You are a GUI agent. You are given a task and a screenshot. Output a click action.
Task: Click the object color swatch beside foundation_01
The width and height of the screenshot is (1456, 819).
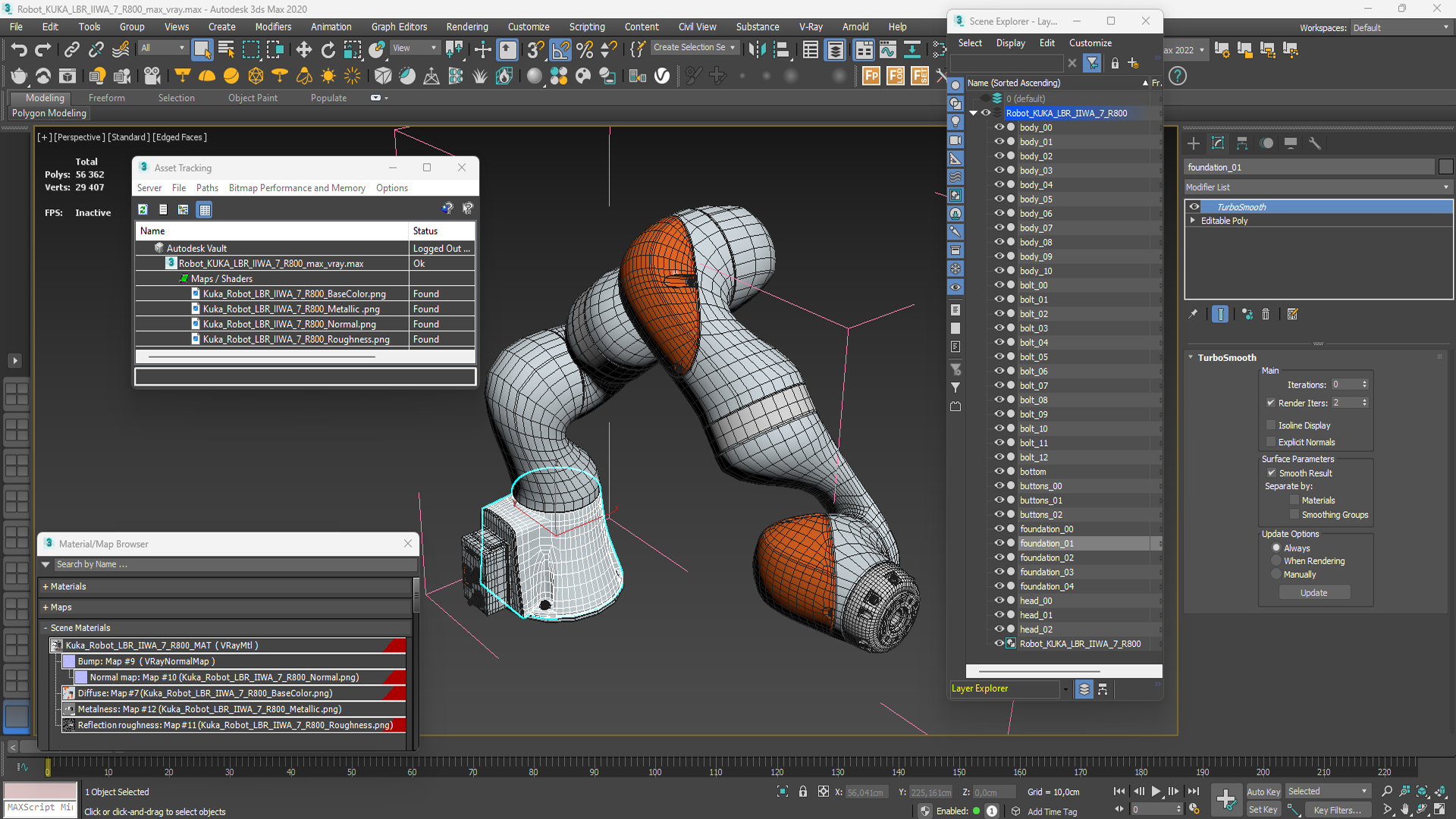(1445, 168)
